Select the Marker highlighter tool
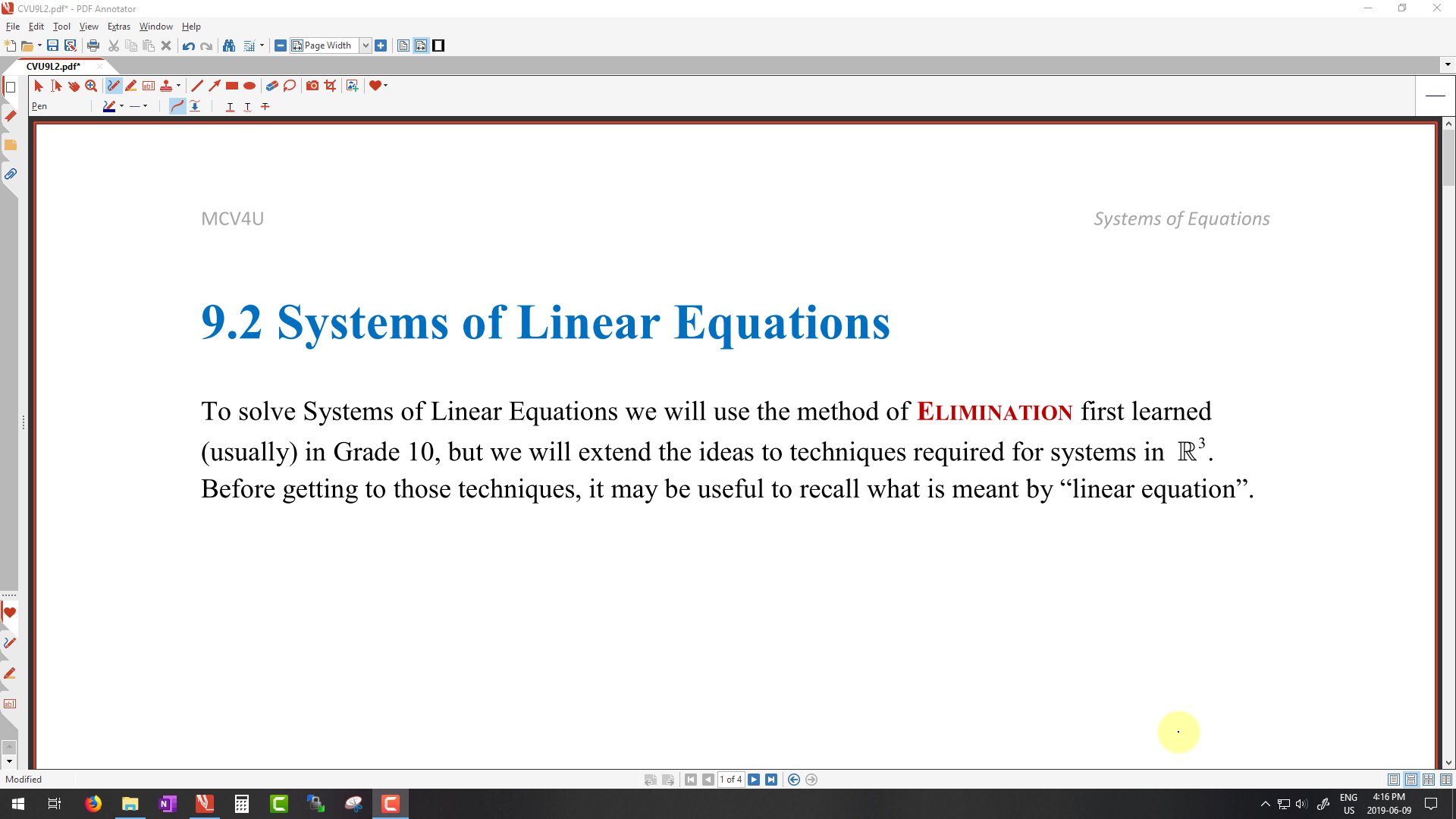1456x819 pixels. coord(131,86)
